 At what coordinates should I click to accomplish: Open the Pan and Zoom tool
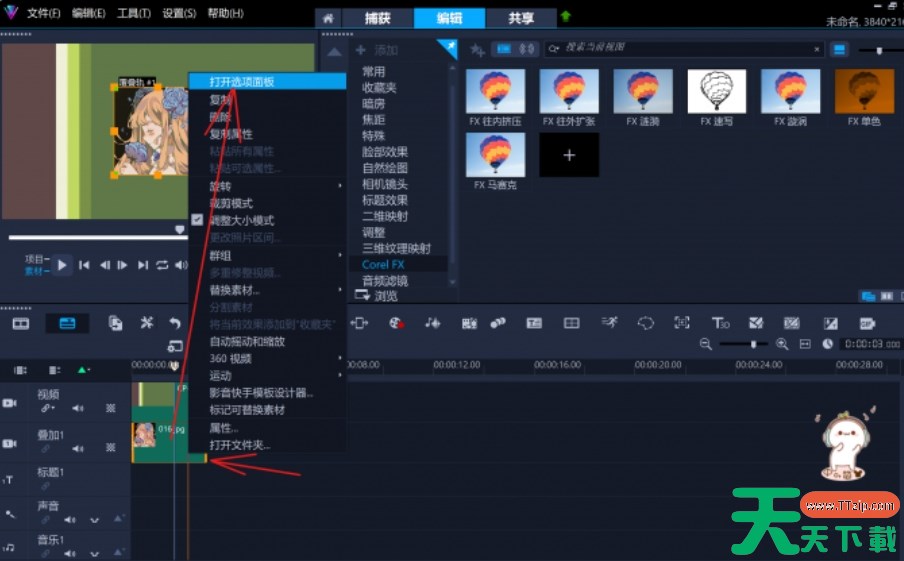coord(682,323)
